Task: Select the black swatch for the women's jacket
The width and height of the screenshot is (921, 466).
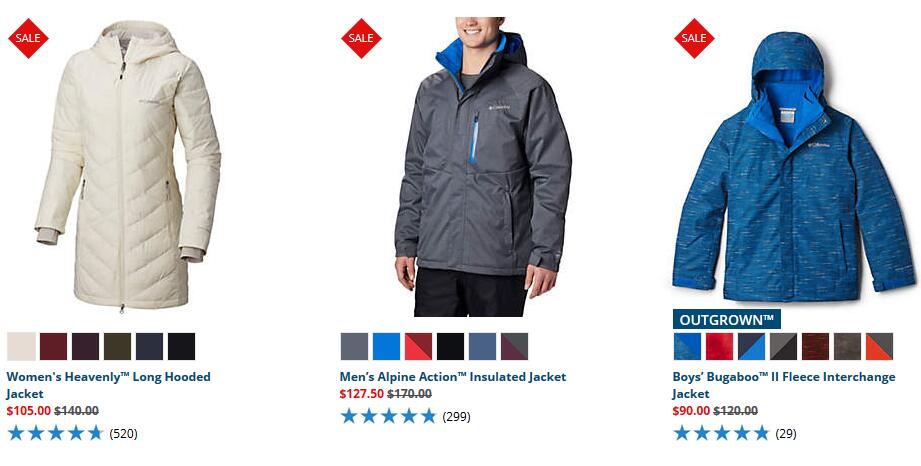Action: (181, 346)
